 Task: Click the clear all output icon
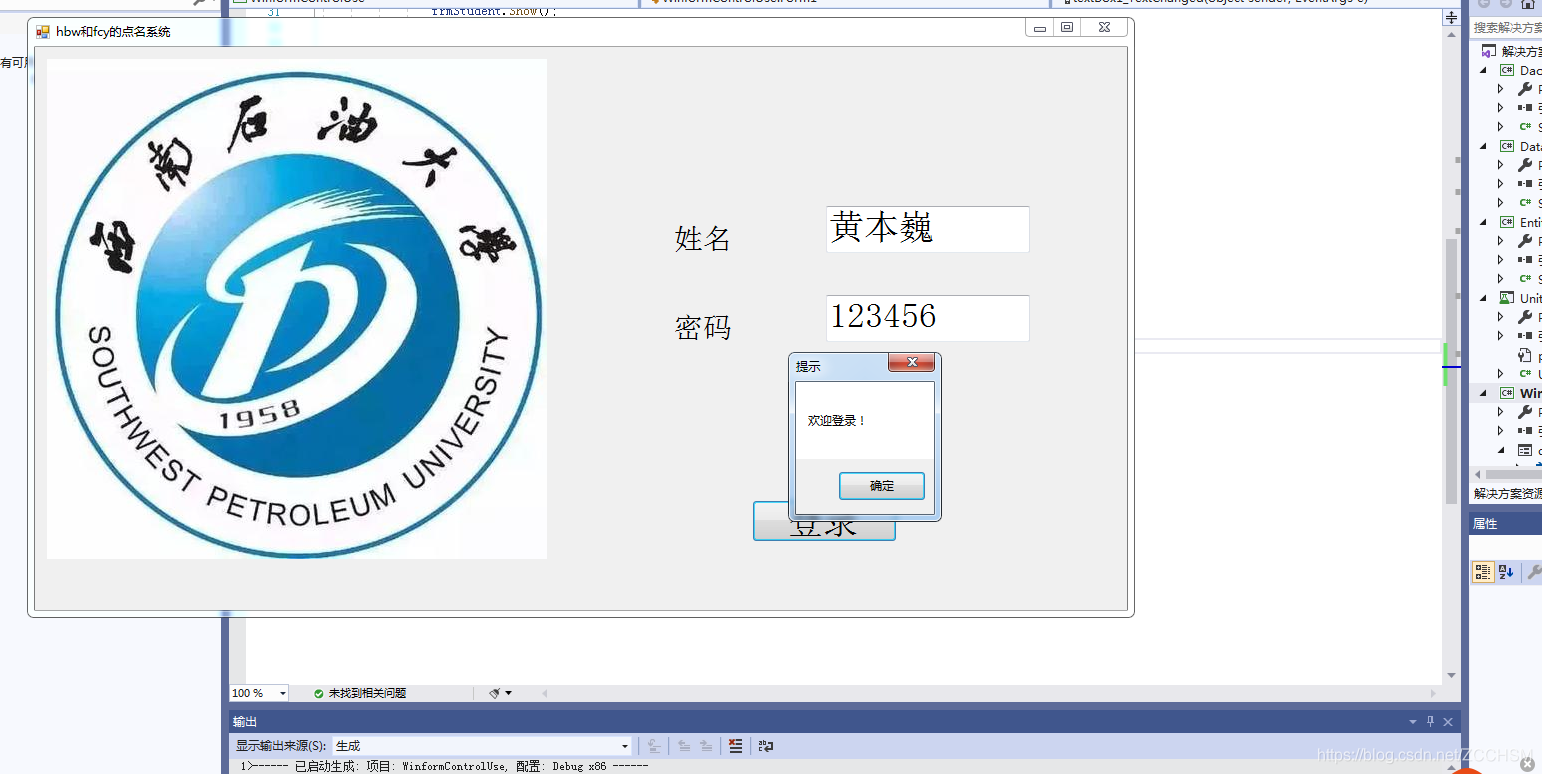[735, 746]
